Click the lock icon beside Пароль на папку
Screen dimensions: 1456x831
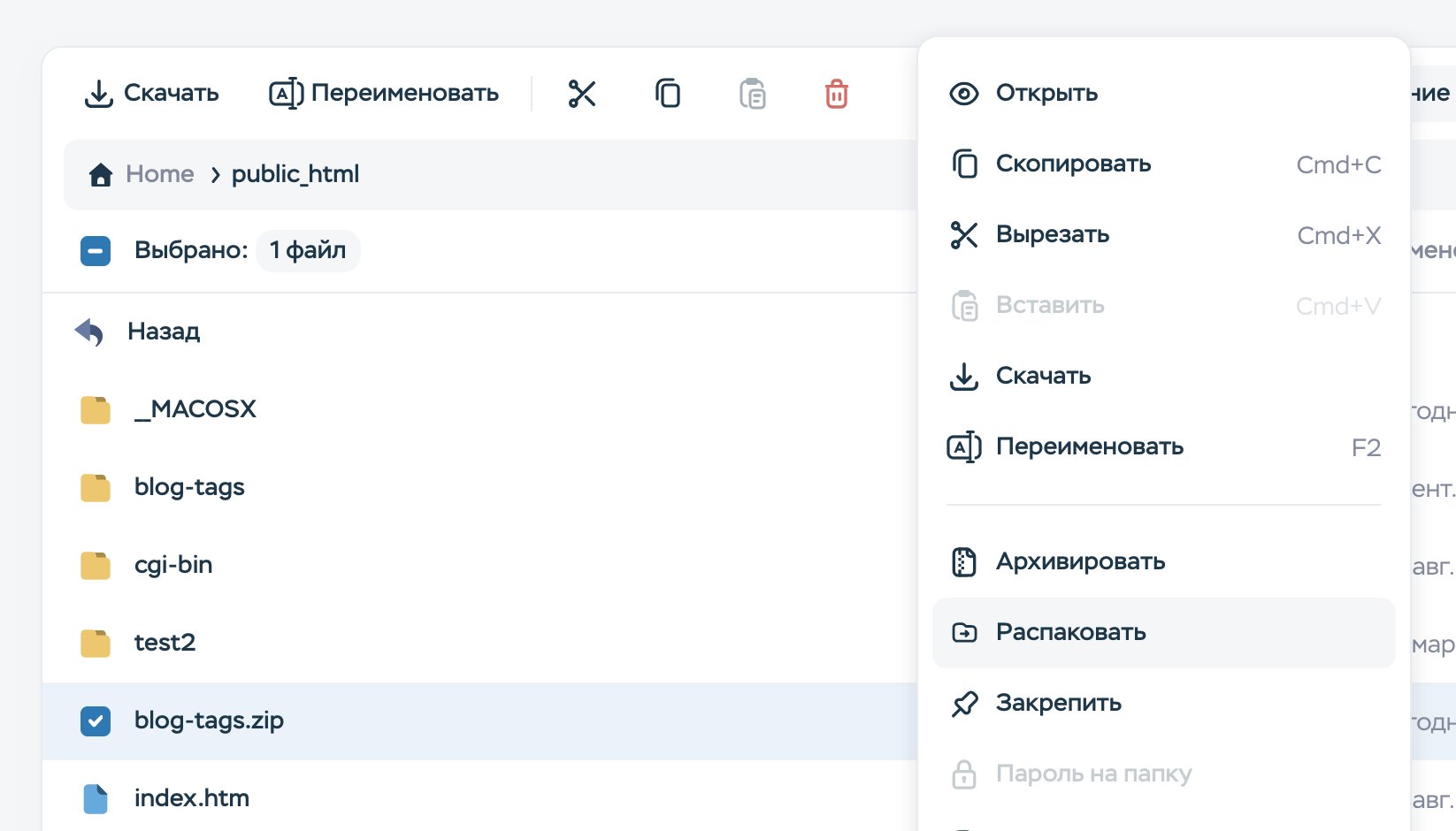[x=964, y=774]
